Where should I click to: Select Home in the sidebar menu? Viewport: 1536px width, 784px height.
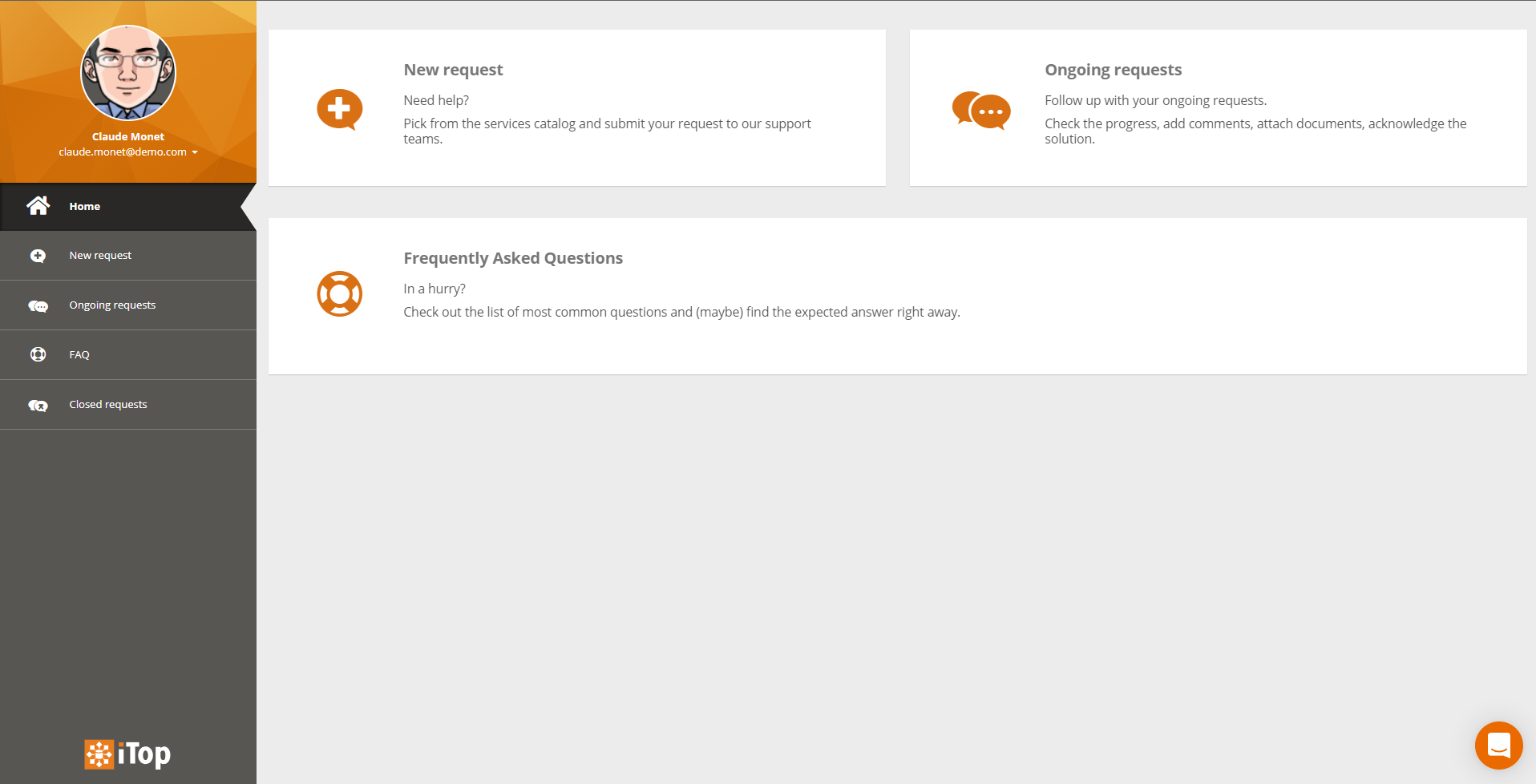tap(85, 207)
